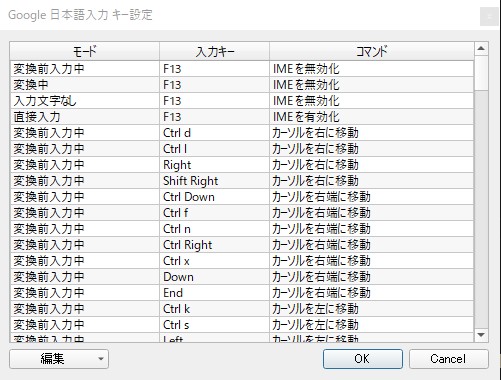
Task: Click カーソルを右端に移動 command in Ctrl x row
Action: [371, 261]
